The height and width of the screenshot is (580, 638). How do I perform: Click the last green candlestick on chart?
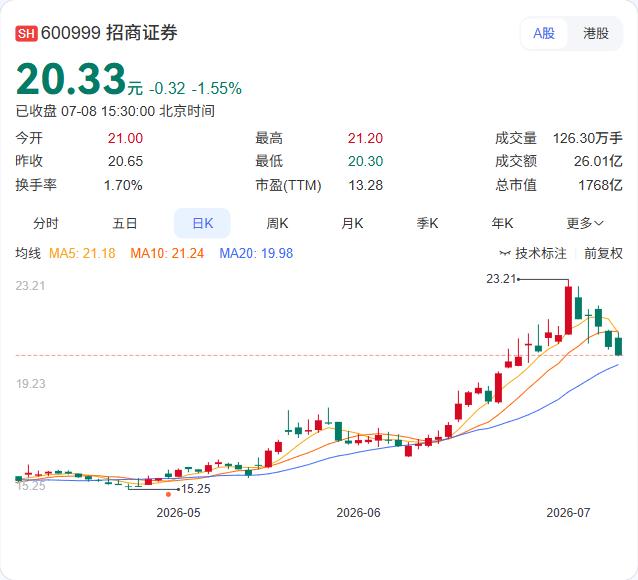[x=618, y=346]
